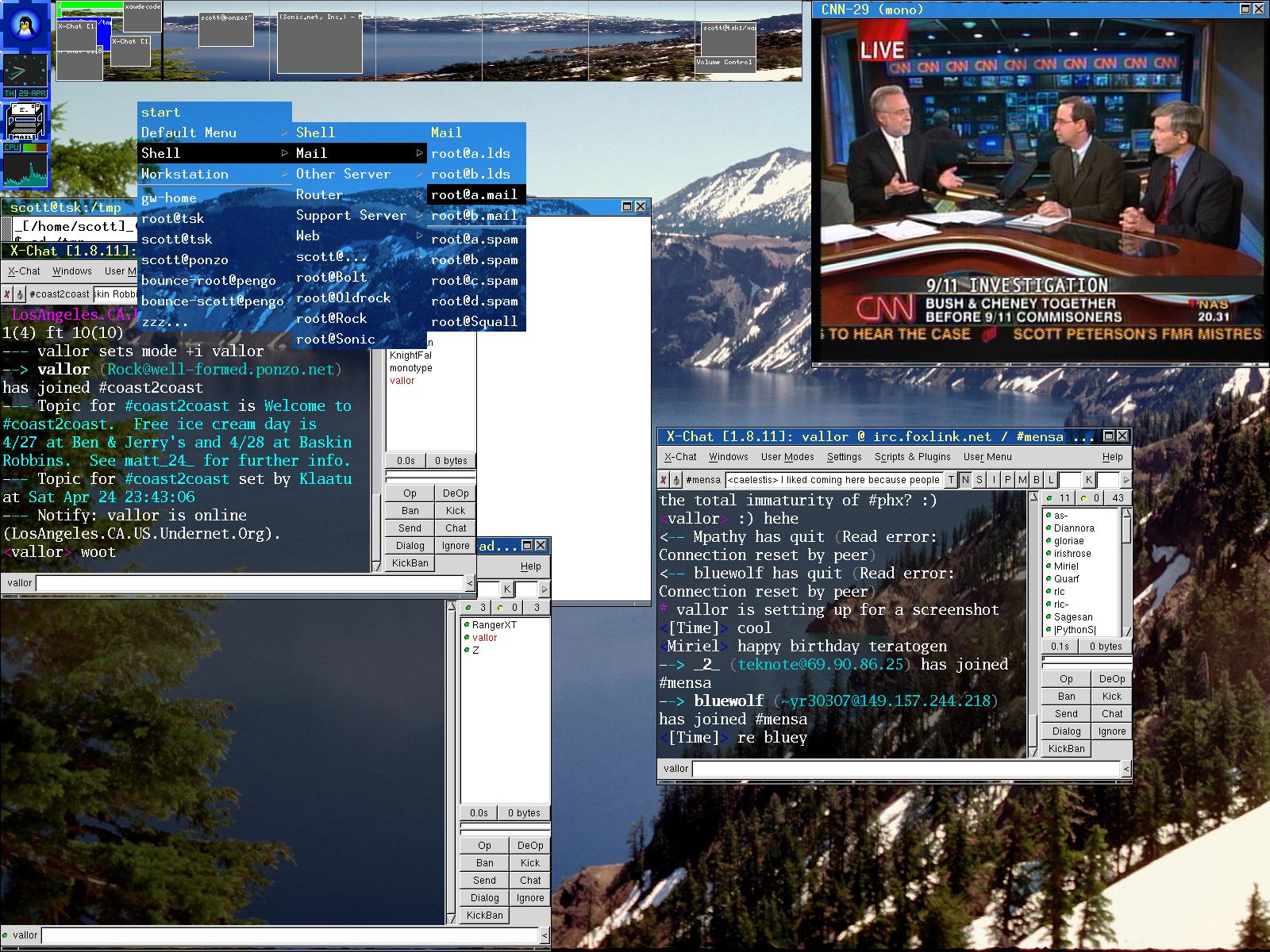
Task: Select scott@ponzo window in the pager
Action: pos(226,29)
